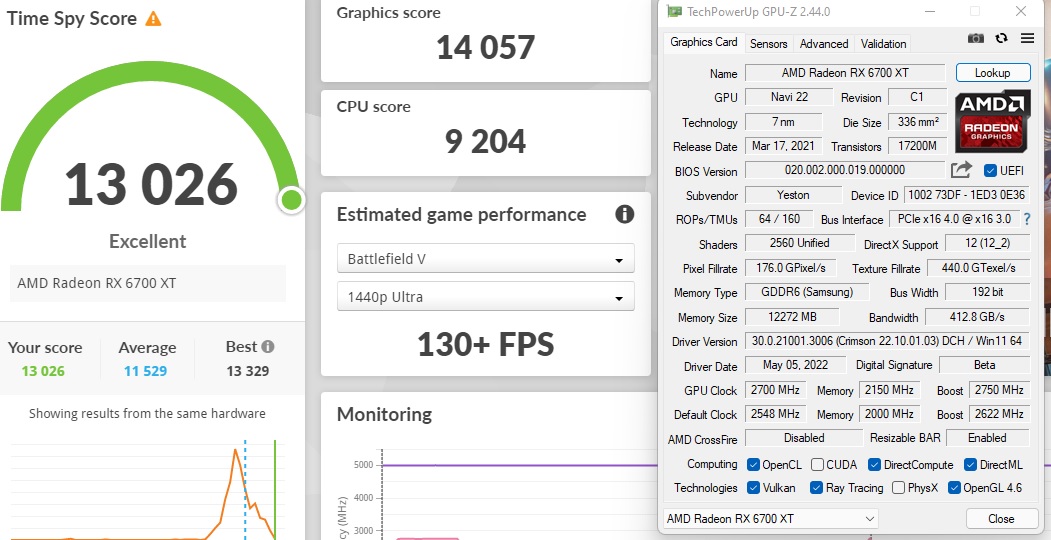
Task: Click the Digital Signature Beta field
Action: 984,365
